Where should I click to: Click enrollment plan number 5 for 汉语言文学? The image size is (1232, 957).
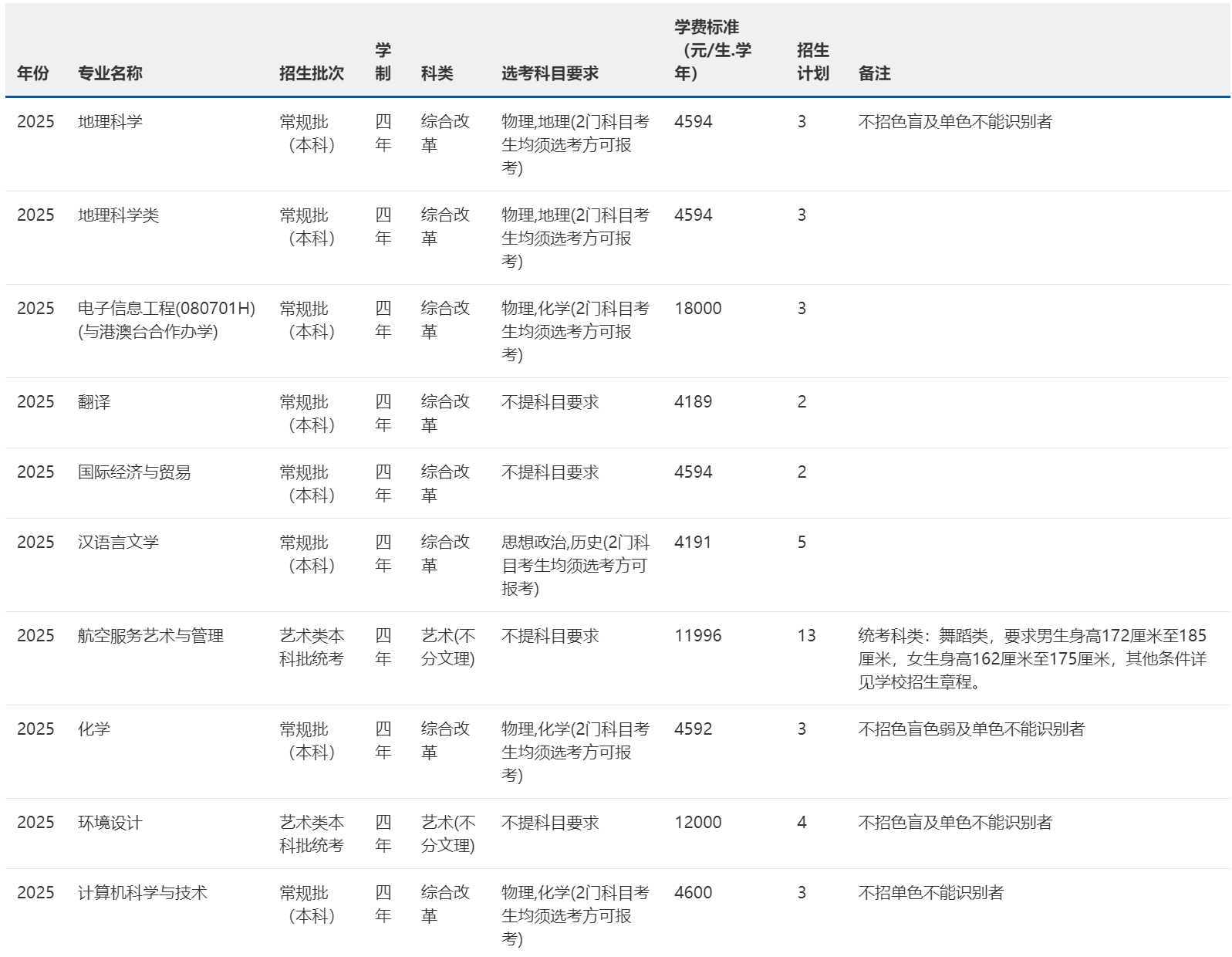pyautogui.click(x=802, y=543)
